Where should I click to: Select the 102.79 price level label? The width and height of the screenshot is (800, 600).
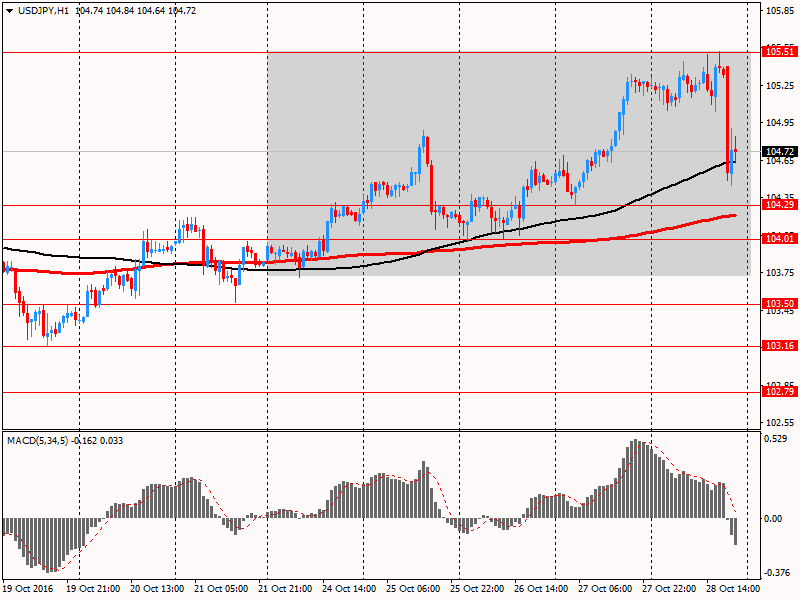click(778, 392)
